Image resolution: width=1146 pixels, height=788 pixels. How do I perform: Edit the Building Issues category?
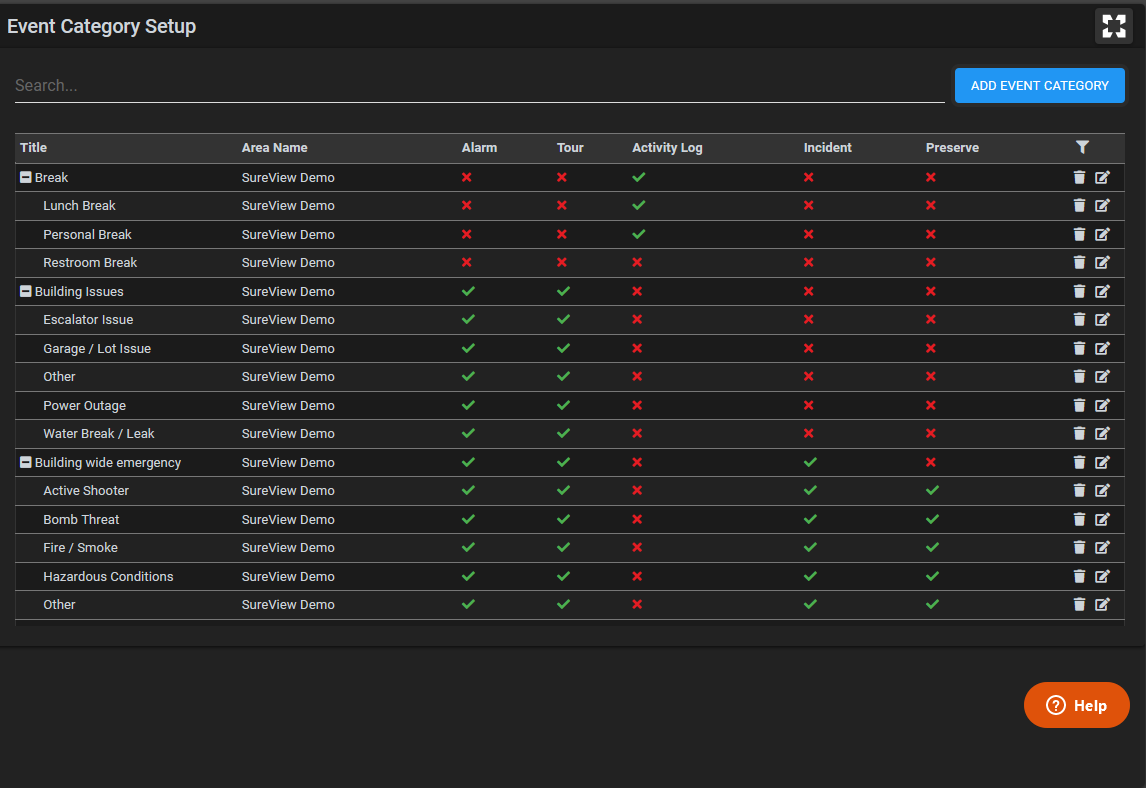click(x=1102, y=291)
